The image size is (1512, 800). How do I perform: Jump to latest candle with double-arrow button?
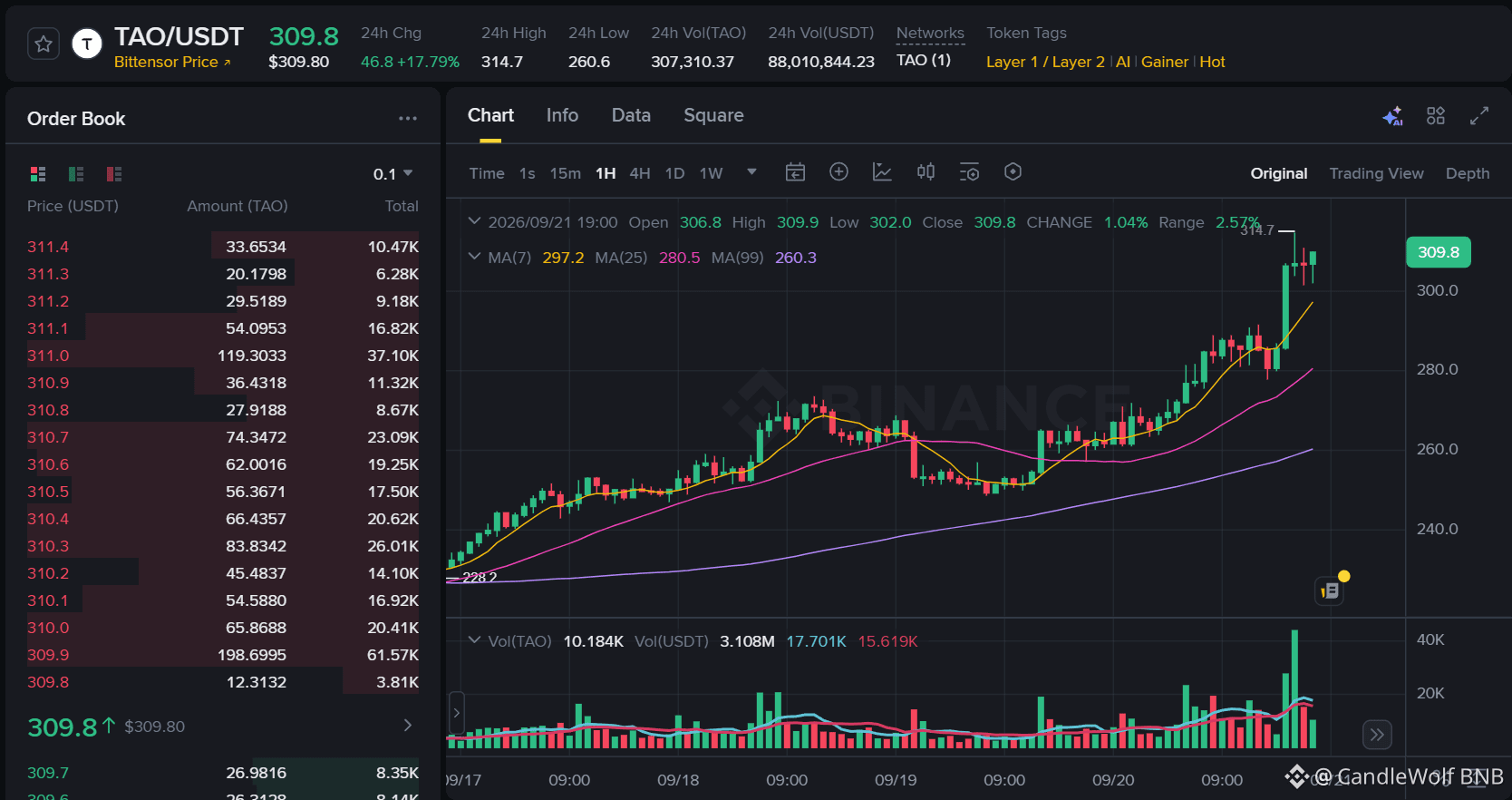coord(1377,735)
